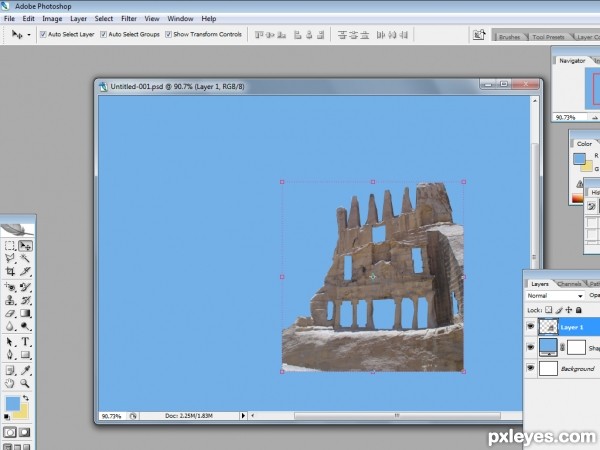Select the Gradient tool

tap(25, 313)
